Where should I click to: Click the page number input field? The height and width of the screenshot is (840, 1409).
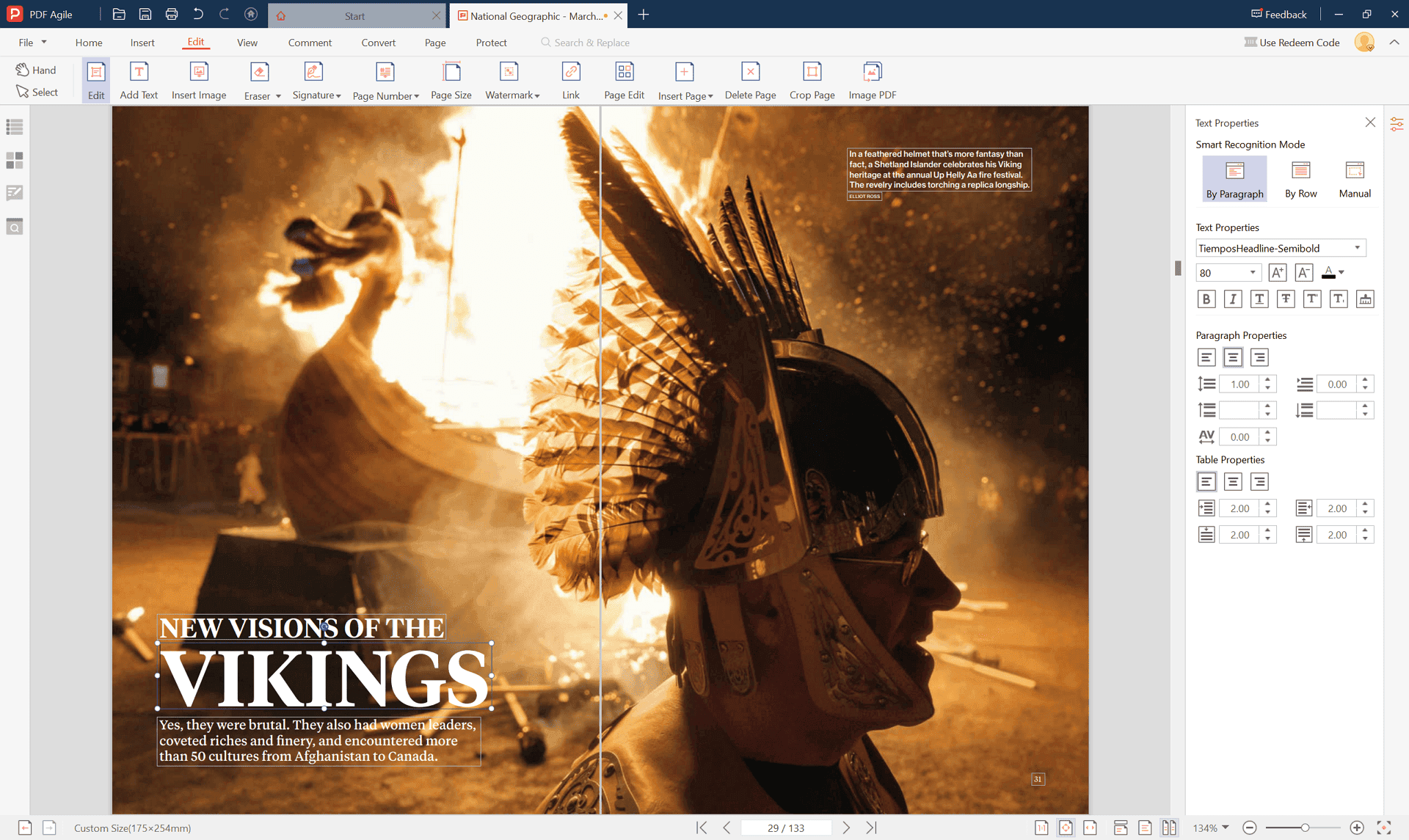pos(786,828)
